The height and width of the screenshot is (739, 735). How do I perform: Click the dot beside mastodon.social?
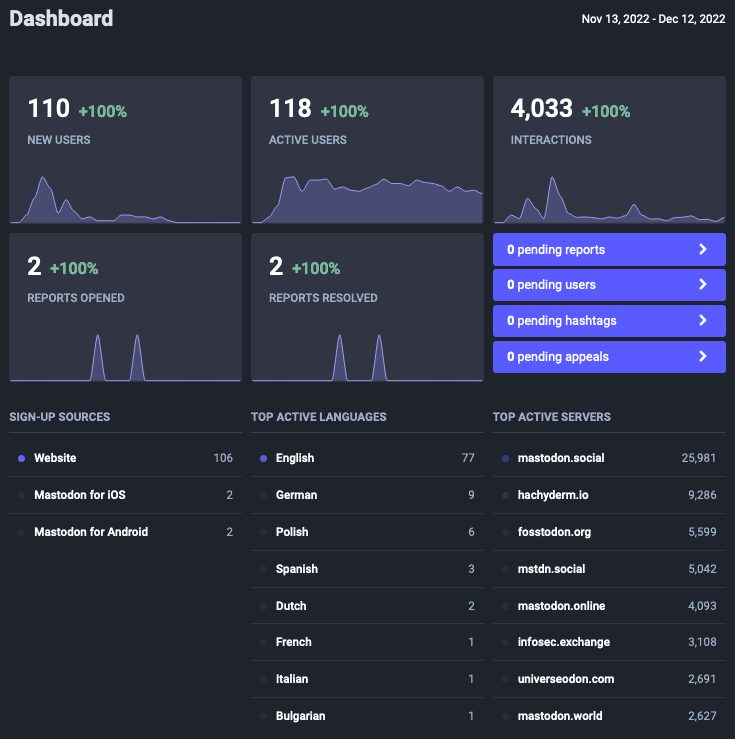(x=505, y=458)
